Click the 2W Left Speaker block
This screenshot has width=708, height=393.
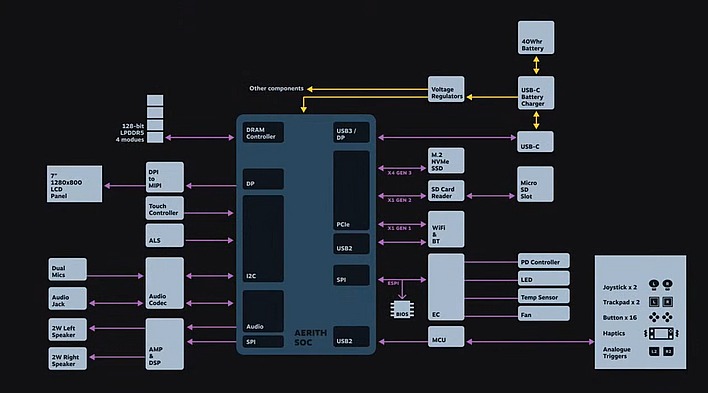[x=67, y=329]
